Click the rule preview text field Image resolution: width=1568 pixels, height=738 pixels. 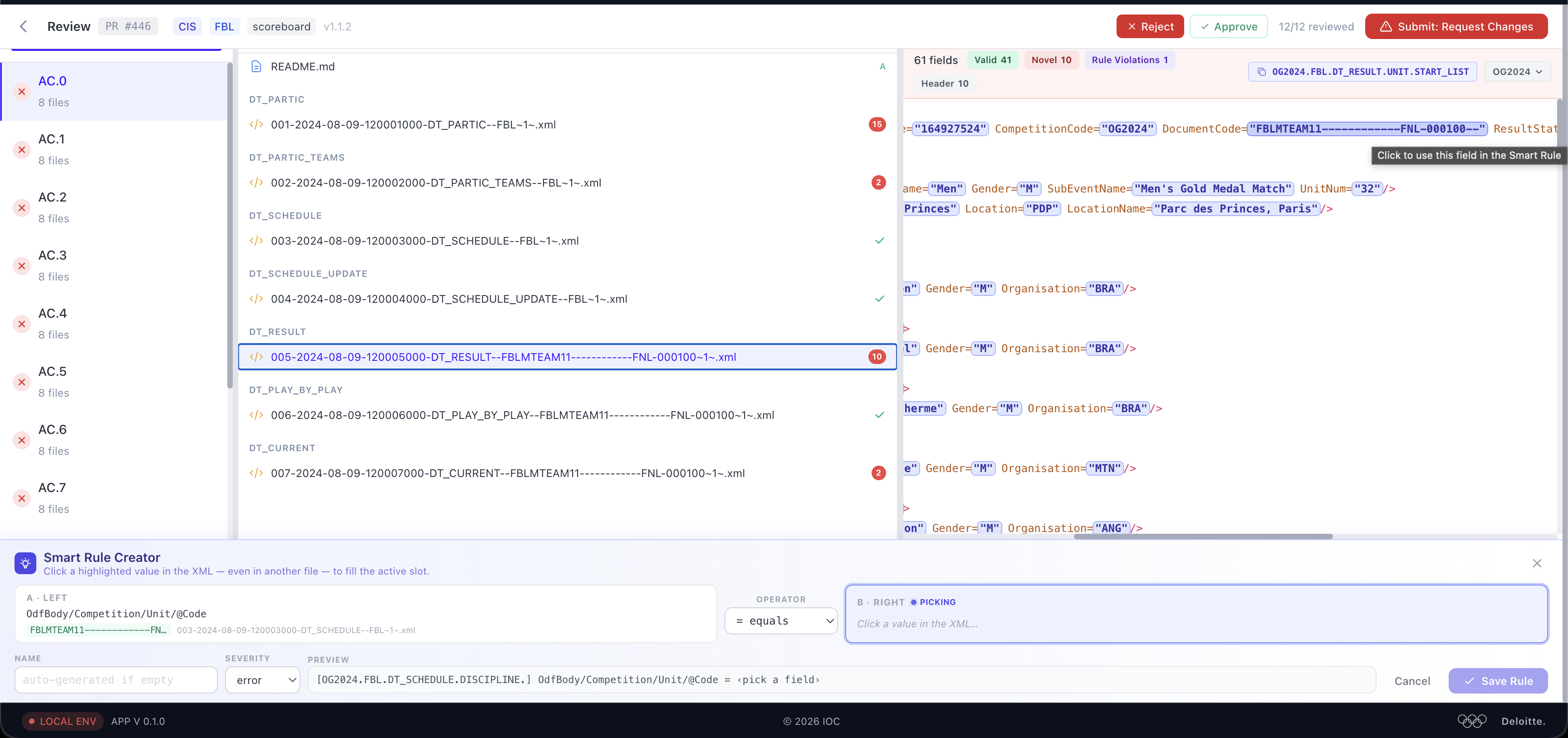coord(842,679)
